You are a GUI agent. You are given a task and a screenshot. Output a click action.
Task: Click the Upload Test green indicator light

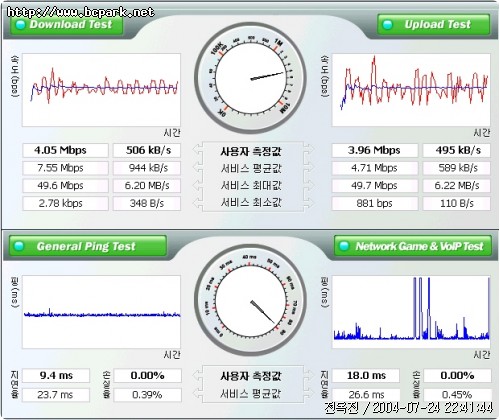click(x=388, y=24)
